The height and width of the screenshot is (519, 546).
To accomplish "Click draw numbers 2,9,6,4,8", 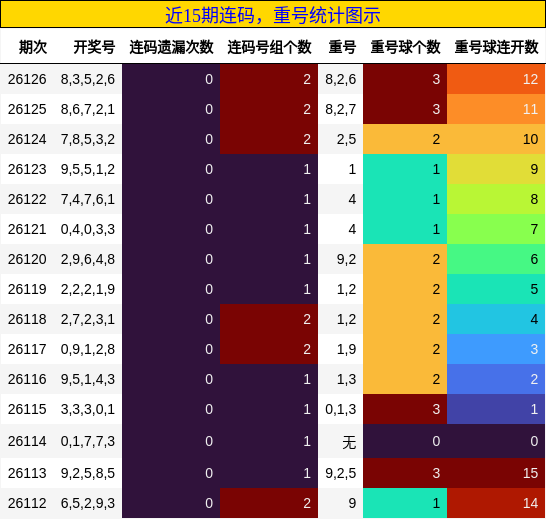I will [x=88, y=259].
